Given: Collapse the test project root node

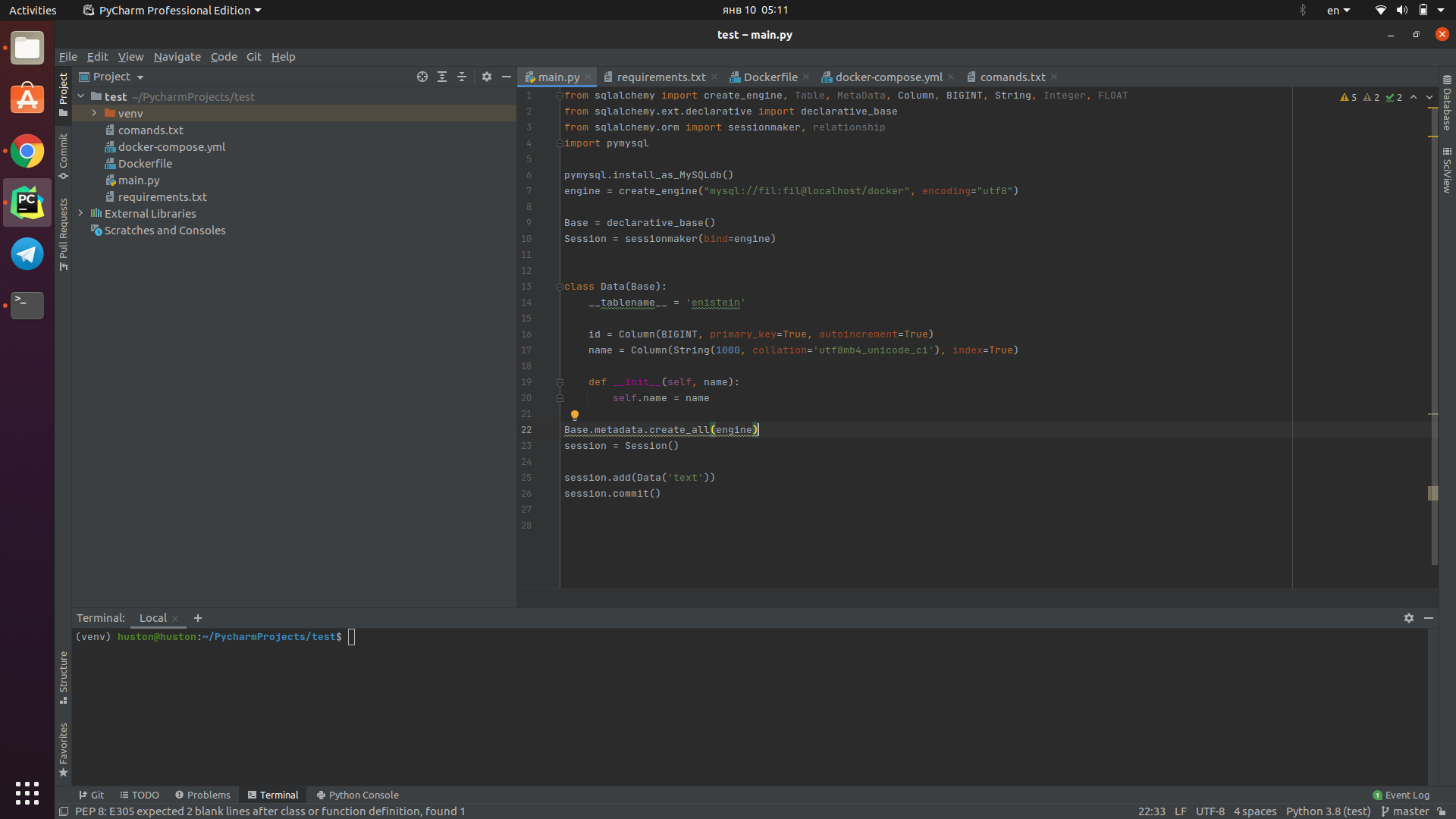Looking at the screenshot, I should [x=80, y=96].
